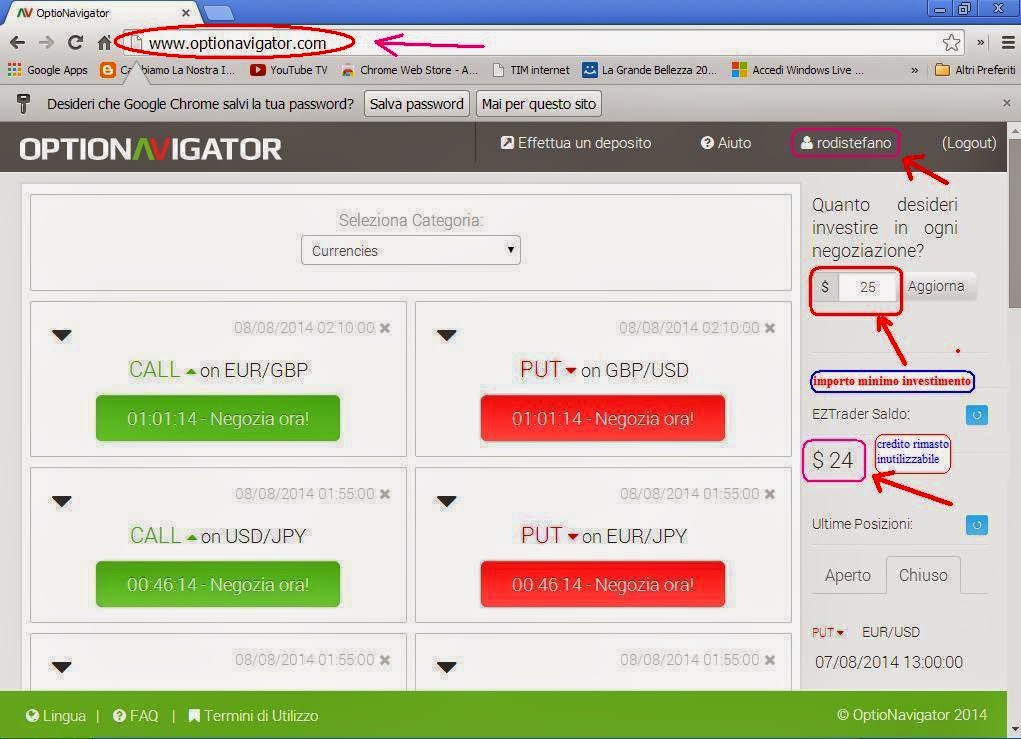
Task: Open Termini di Utilizzo footer link
Action: coord(253,716)
